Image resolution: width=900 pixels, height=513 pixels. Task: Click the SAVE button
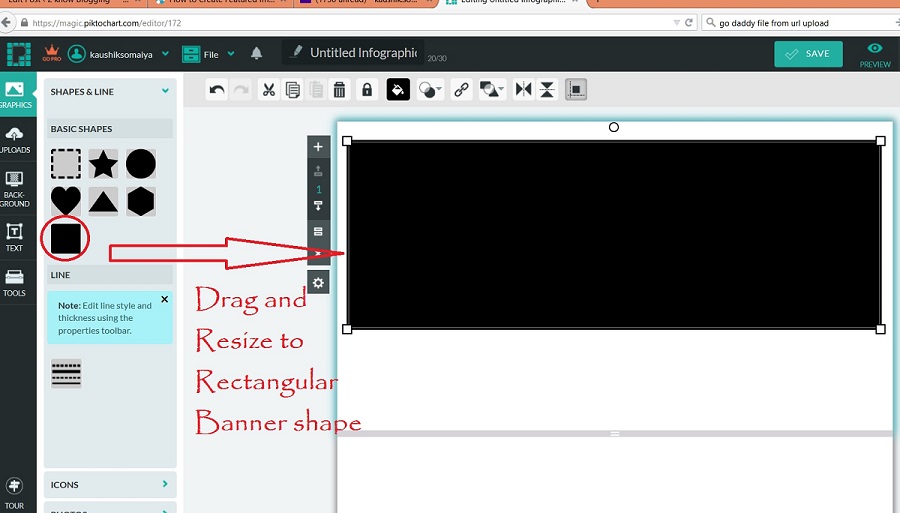(808, 54)
